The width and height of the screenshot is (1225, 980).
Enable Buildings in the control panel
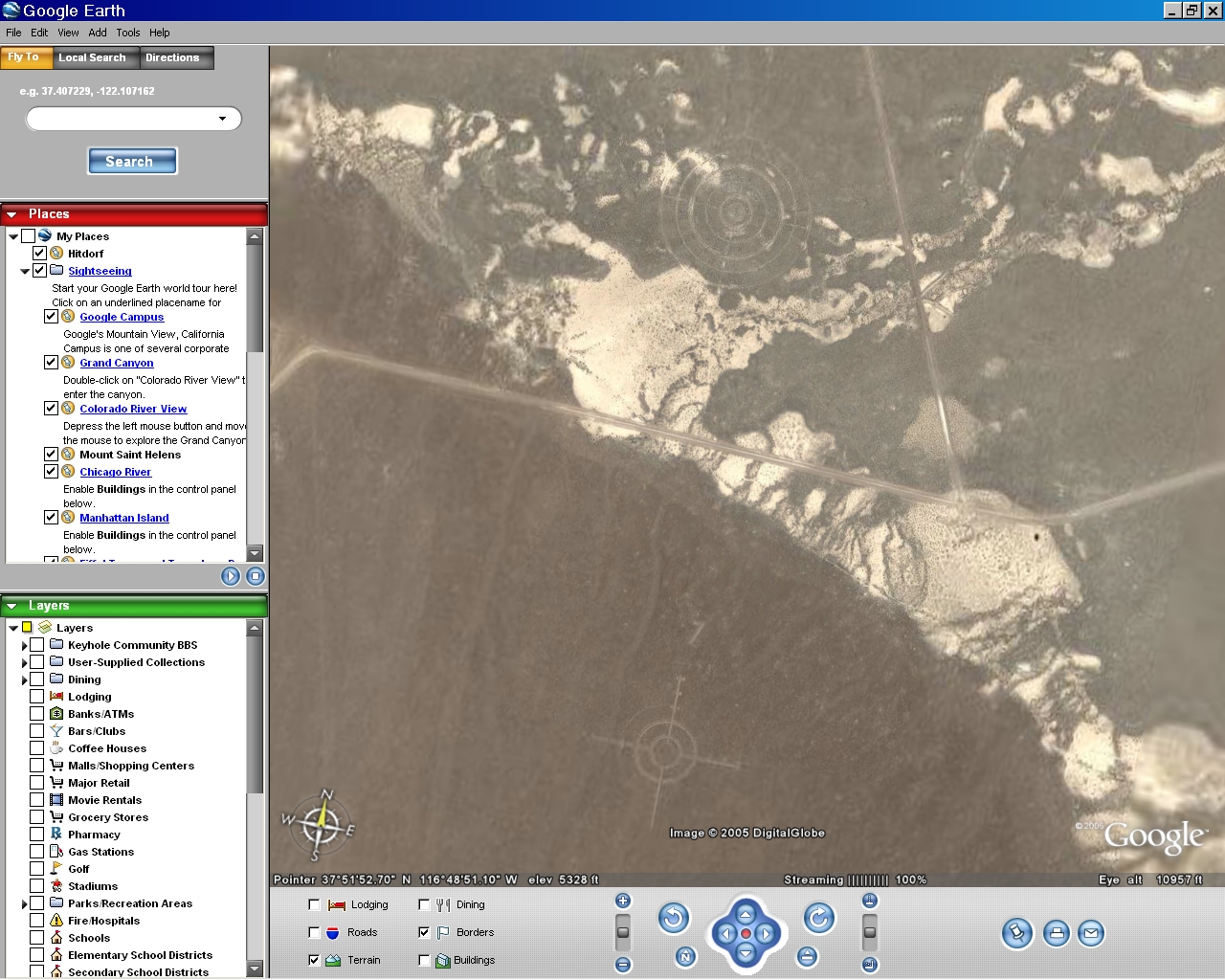(424, 960)
